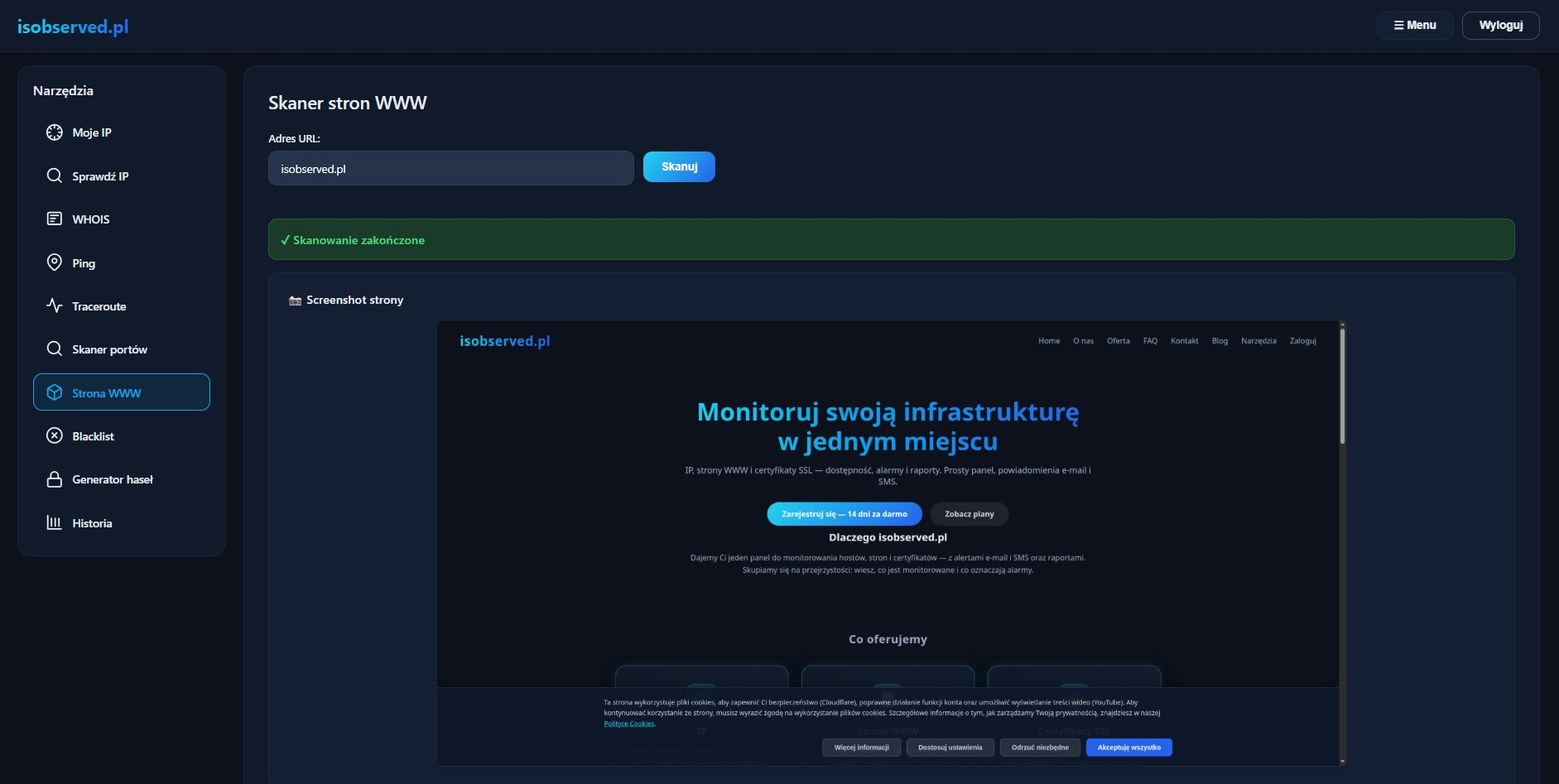Open the Moje IP globe icon
Screen dimensions: 1559x784
click(x=55, y=132)
